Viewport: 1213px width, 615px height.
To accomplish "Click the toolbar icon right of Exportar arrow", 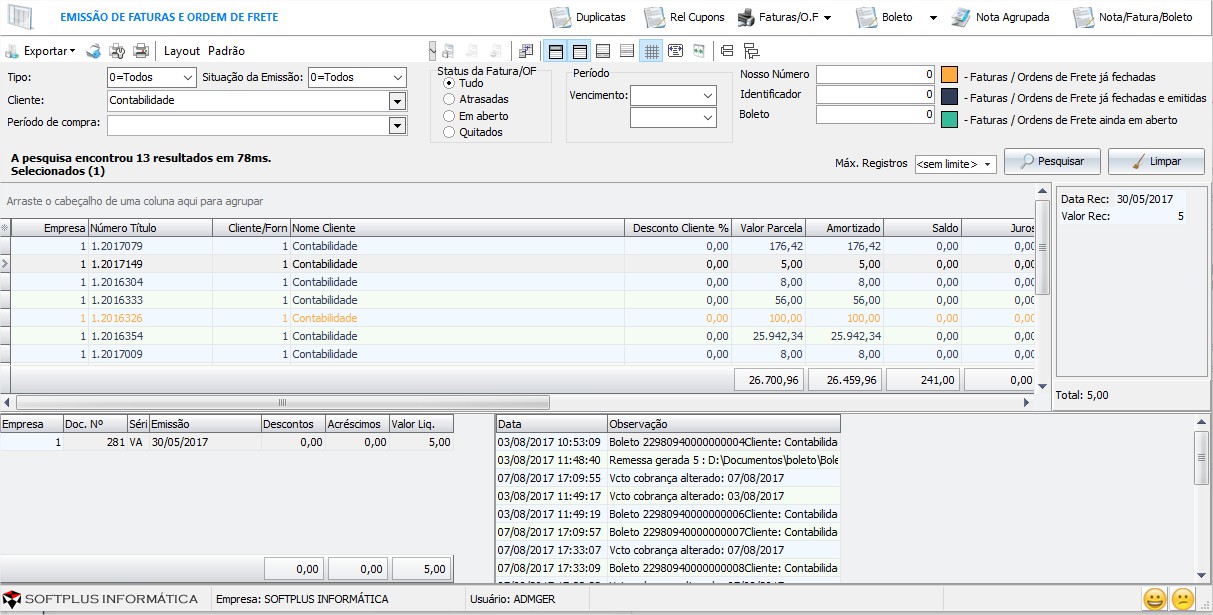I will point(93,51).
